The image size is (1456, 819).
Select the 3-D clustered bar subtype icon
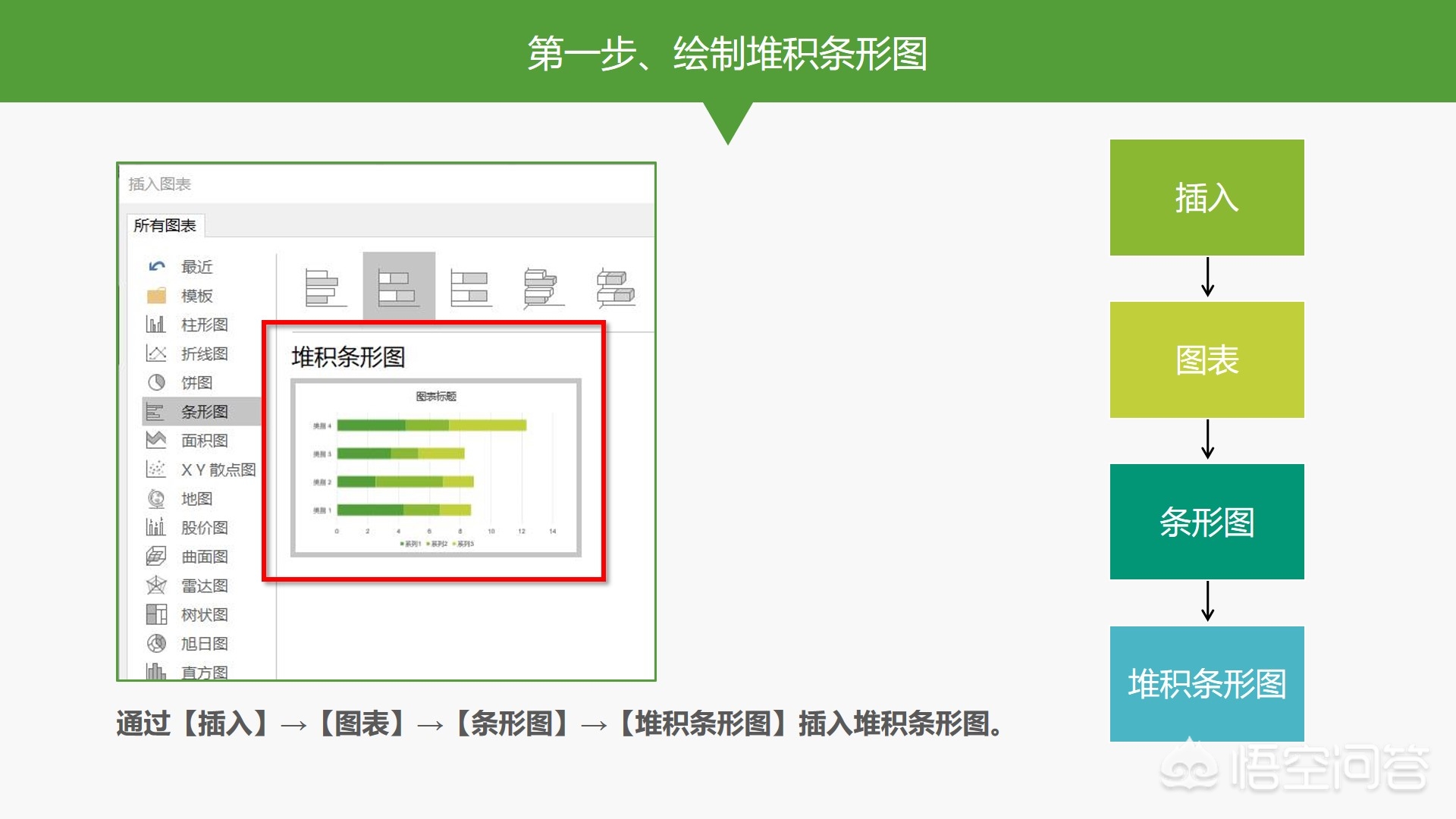543,288
